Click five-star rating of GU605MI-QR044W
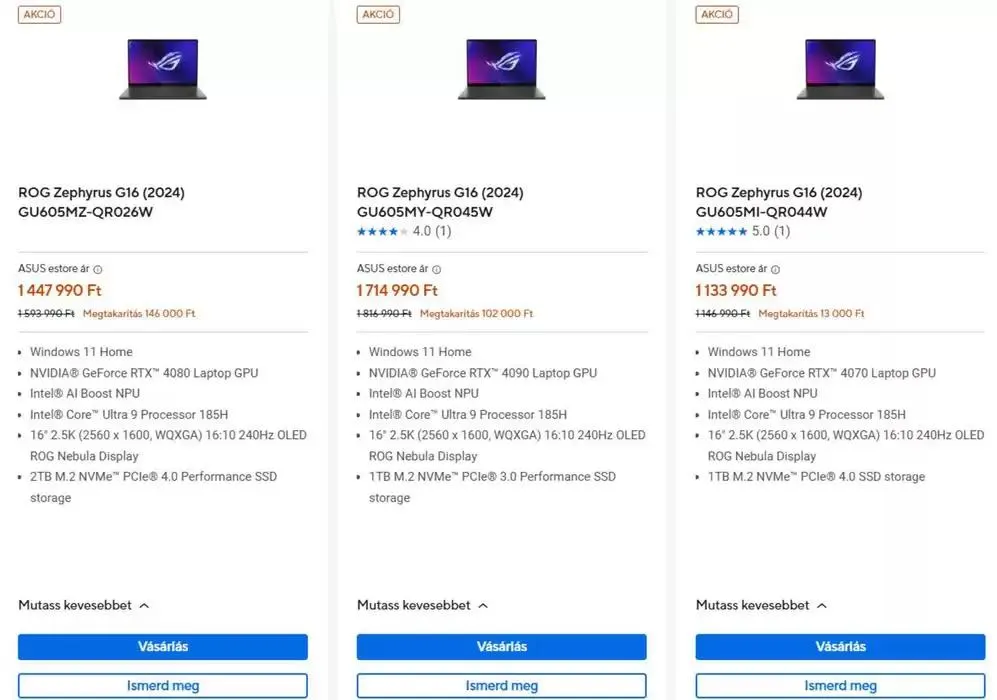 722,232
